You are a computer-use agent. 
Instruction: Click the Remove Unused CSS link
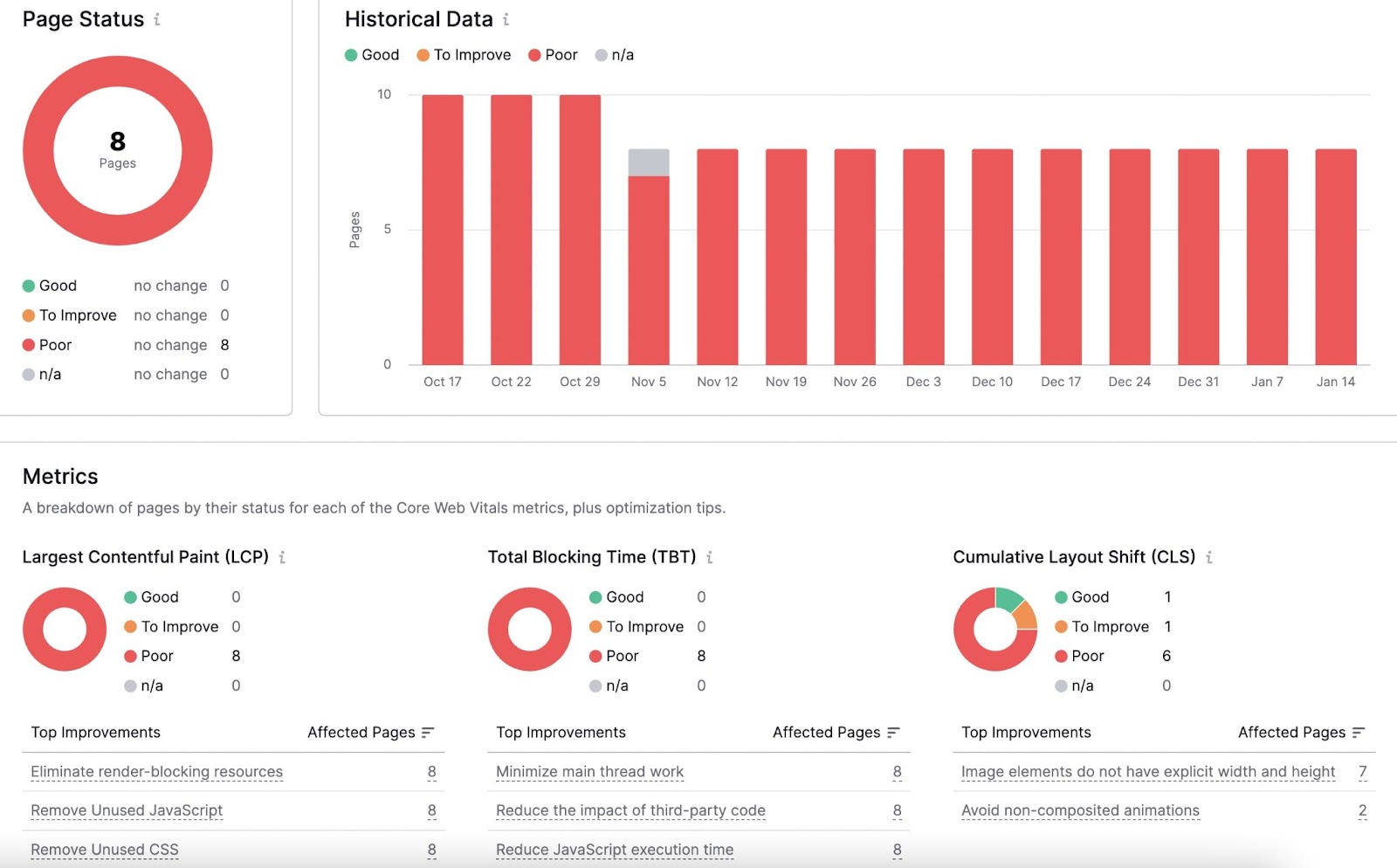tap(104, 849)
